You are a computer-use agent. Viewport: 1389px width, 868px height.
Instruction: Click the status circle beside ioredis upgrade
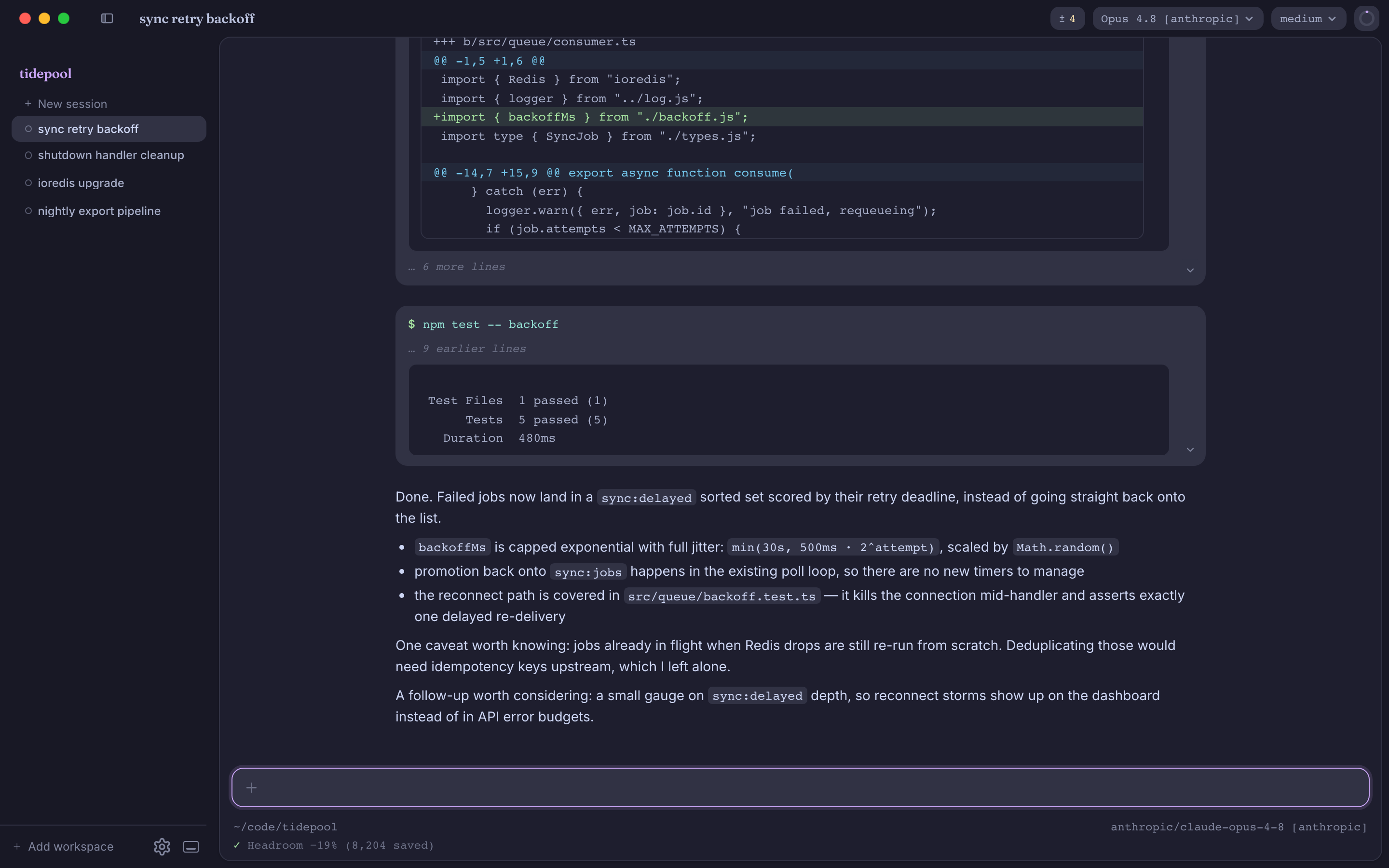point(28,183)
